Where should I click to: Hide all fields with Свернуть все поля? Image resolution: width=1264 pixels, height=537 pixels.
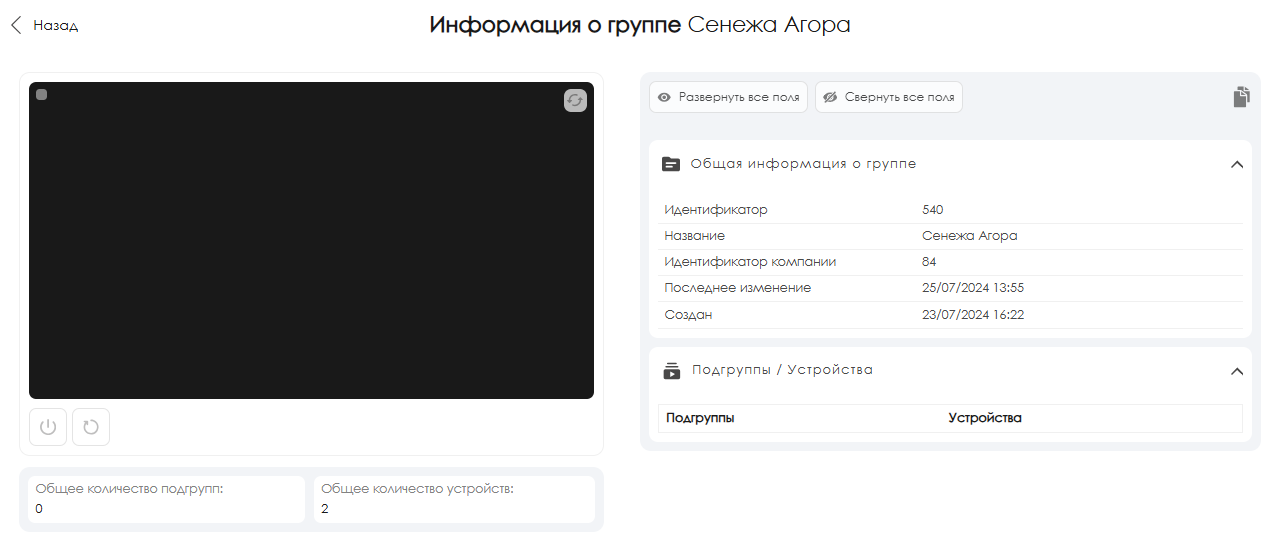[x=889, y=97]
